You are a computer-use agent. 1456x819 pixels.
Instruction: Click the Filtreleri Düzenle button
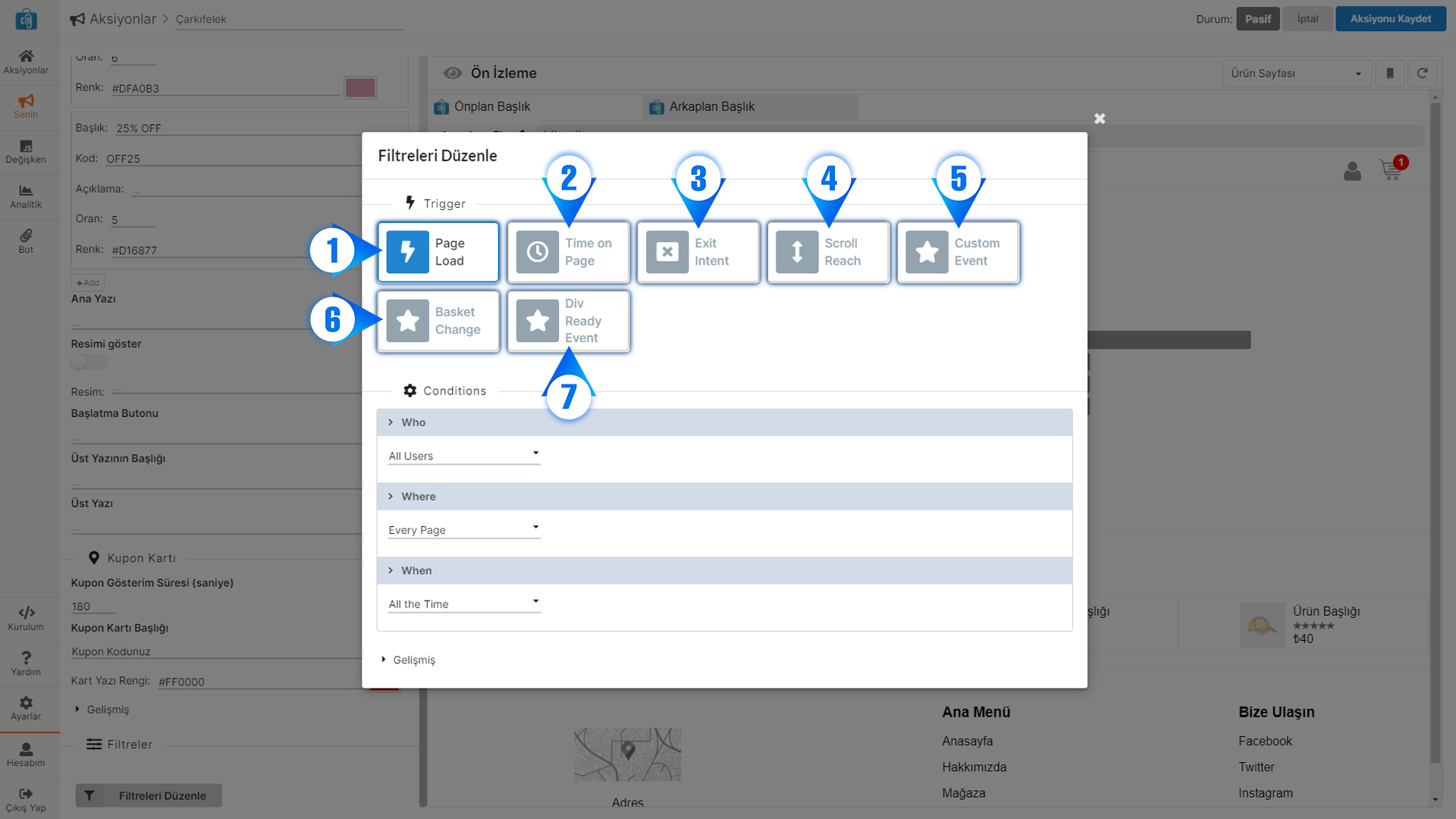pyautogui.click(x=149, y=795)
